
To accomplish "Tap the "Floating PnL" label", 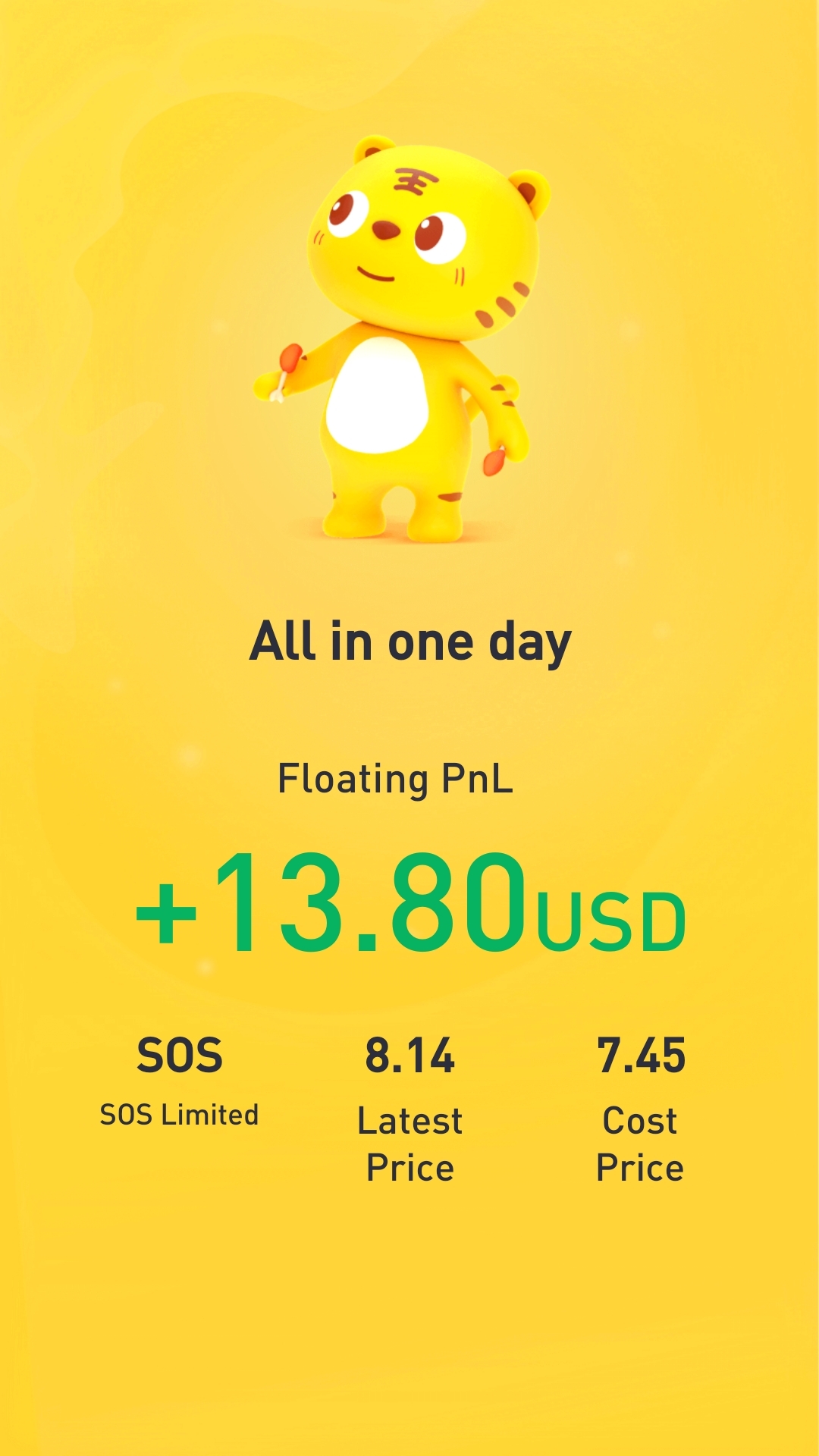I will coord(395,779).
